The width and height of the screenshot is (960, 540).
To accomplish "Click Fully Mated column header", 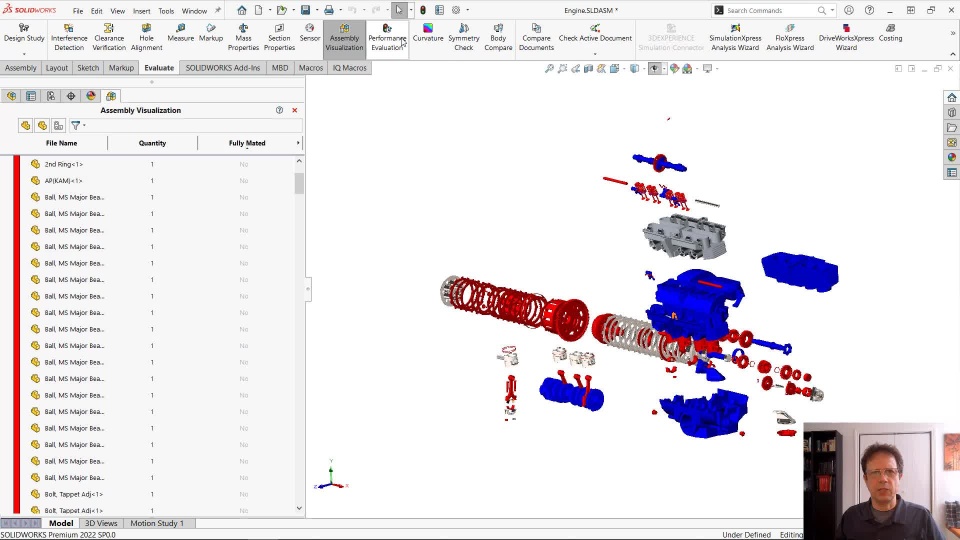I will (x=247, y=143).
